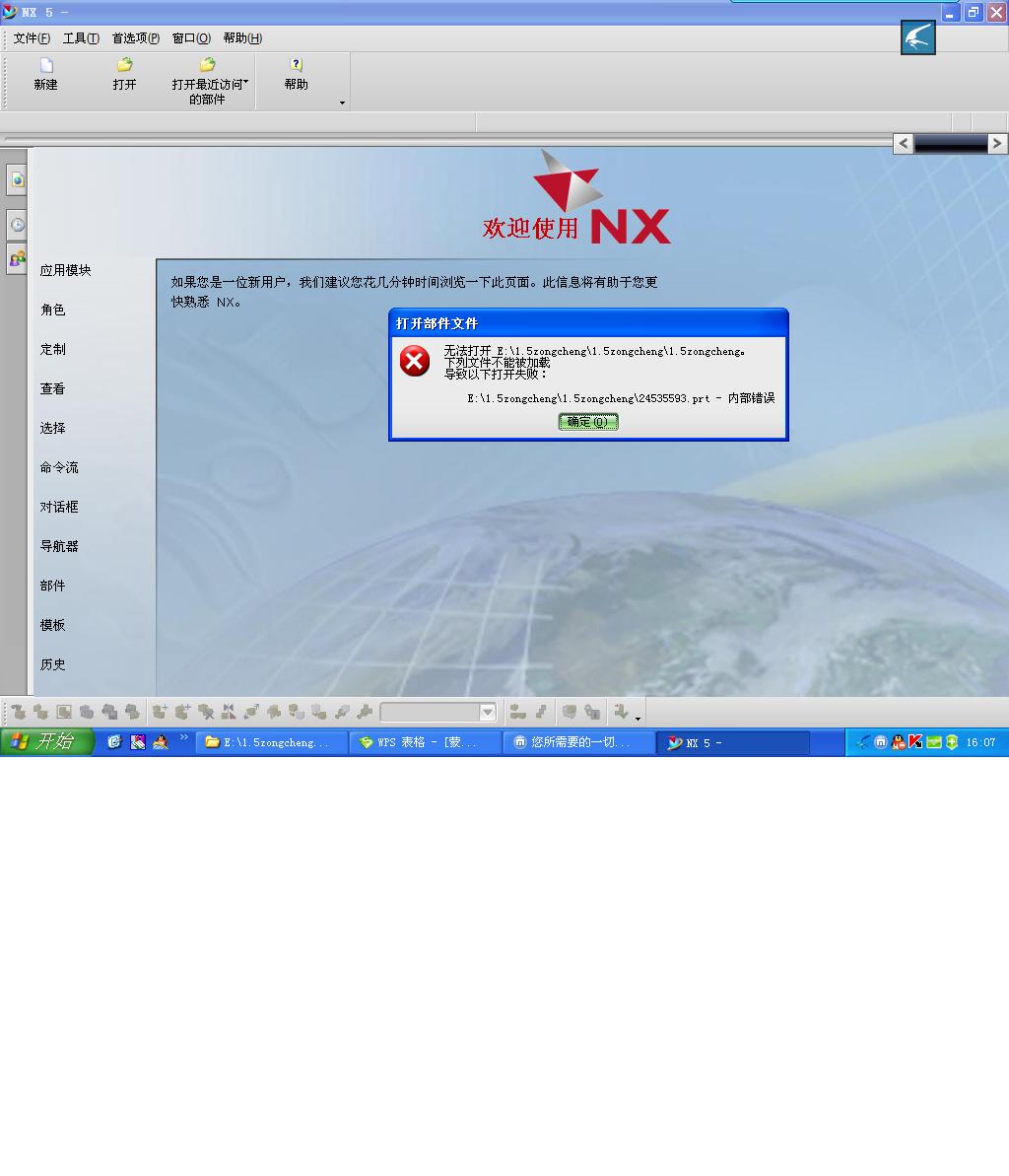Image resolution: width=1009 pixels, height=1176 pixels.
Task: Select the 应用模块 link on the welcome page
Action: pos(65,270)
